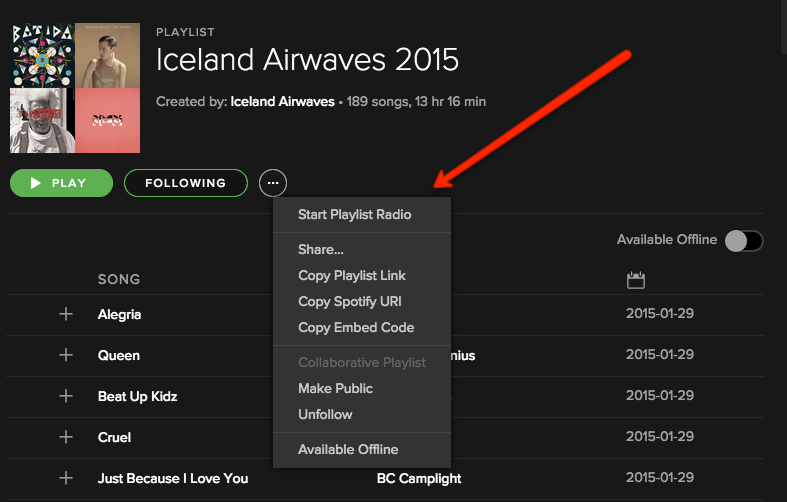
Task: Add Just Because I Love You plus icon
Action: [x=66, y=478]
